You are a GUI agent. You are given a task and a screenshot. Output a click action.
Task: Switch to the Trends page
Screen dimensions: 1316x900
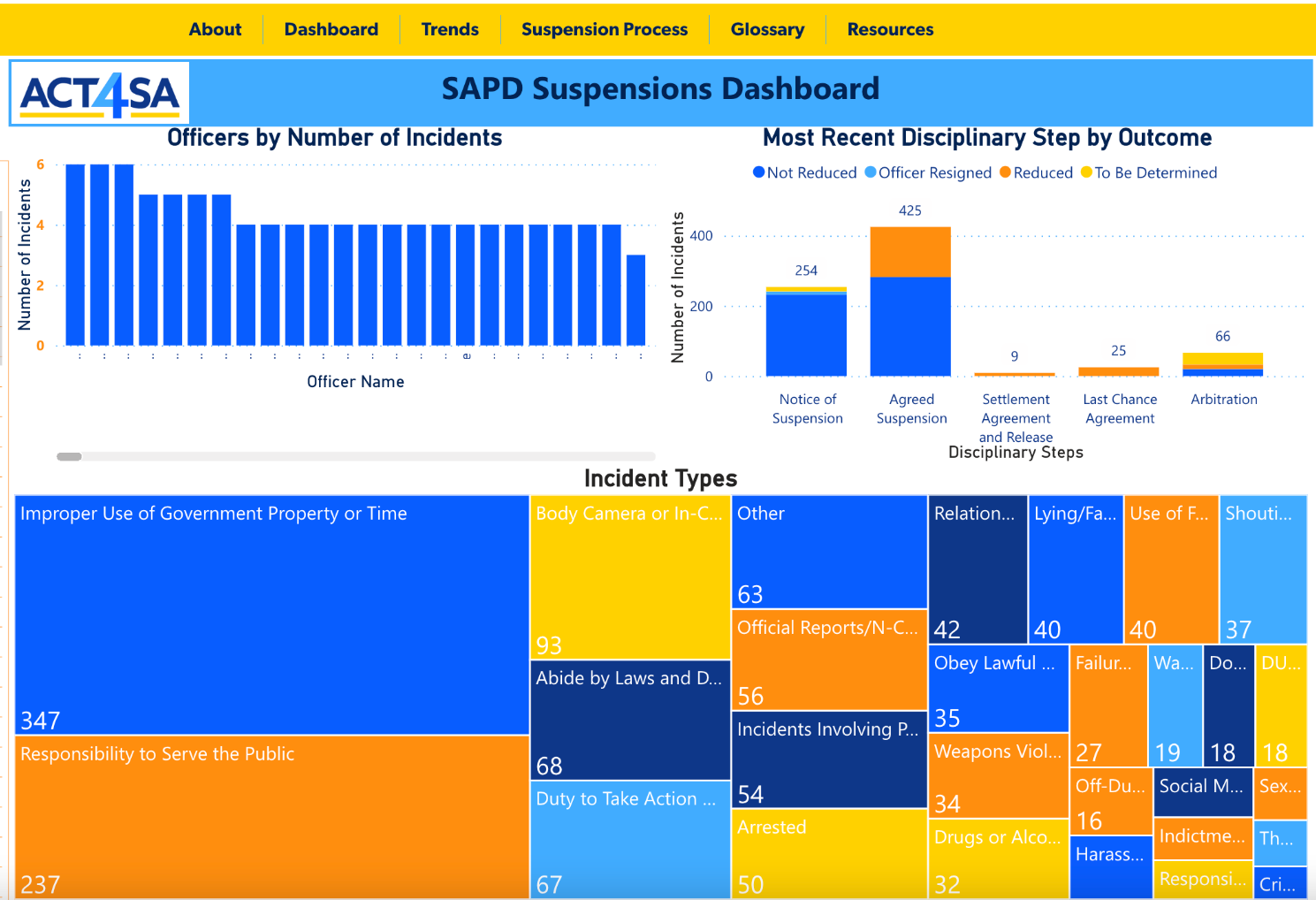click(449, 29)
